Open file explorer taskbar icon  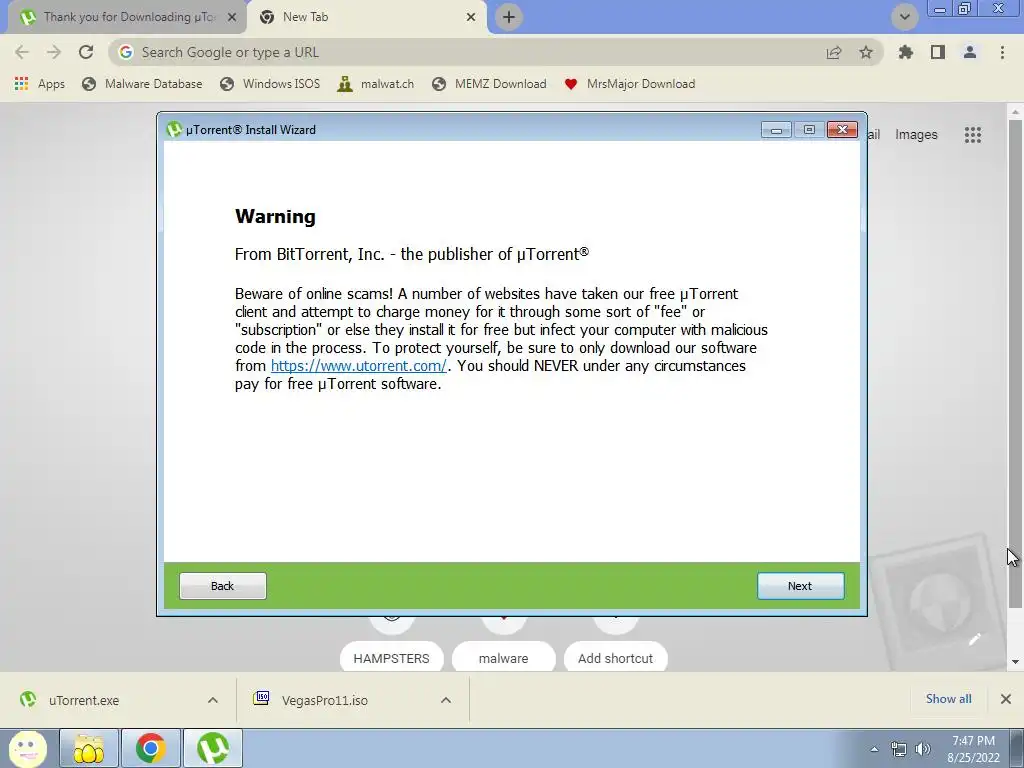(x=89, y=748)
